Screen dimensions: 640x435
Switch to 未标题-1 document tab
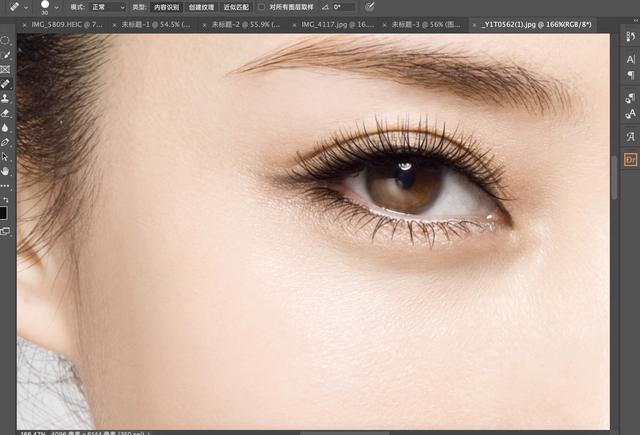point(156,24)
